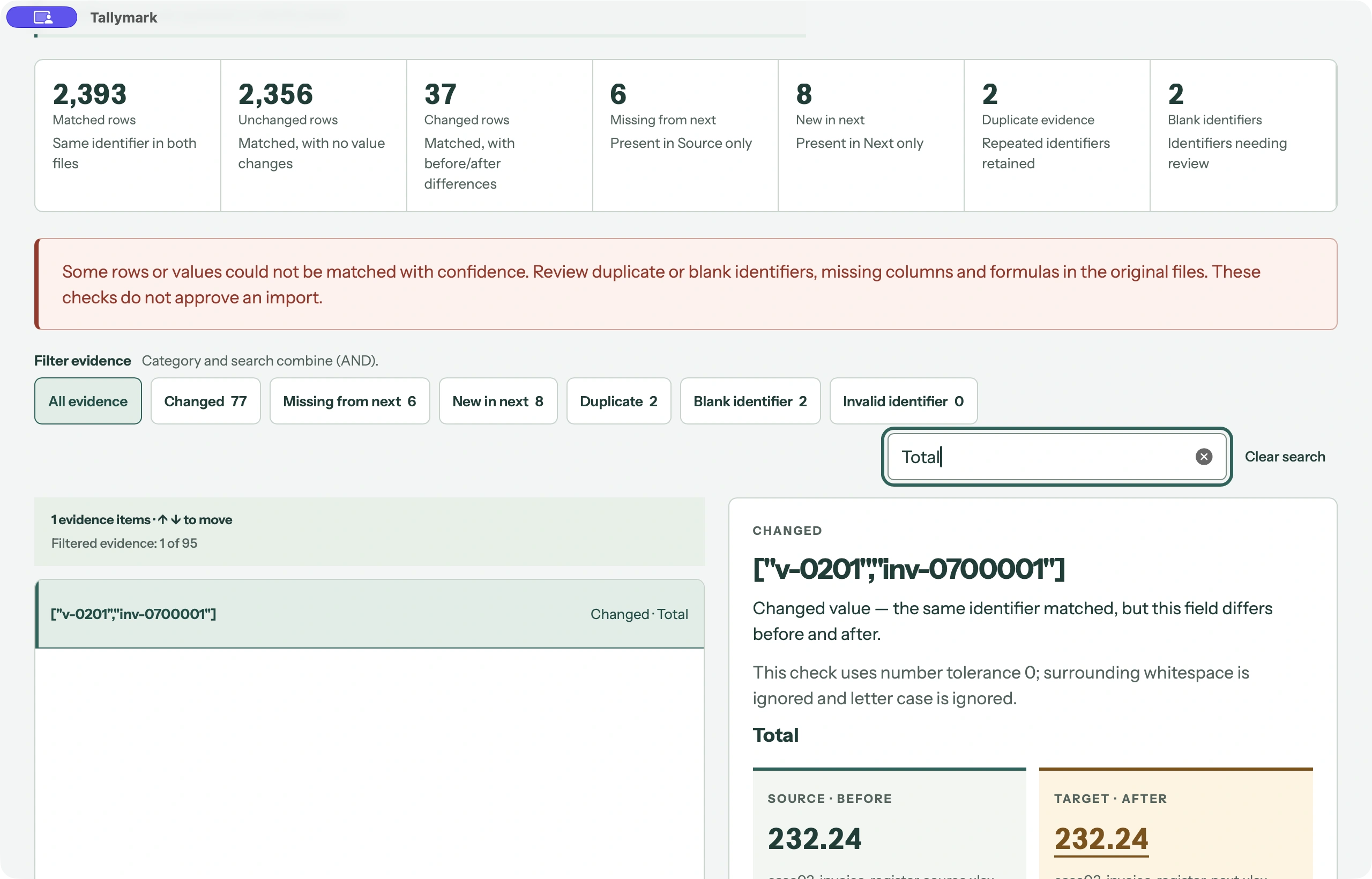Click the progress bar under the title
Image resolution: width=1372 pixels, height=879 pixels.
click(x=420, y=36)
